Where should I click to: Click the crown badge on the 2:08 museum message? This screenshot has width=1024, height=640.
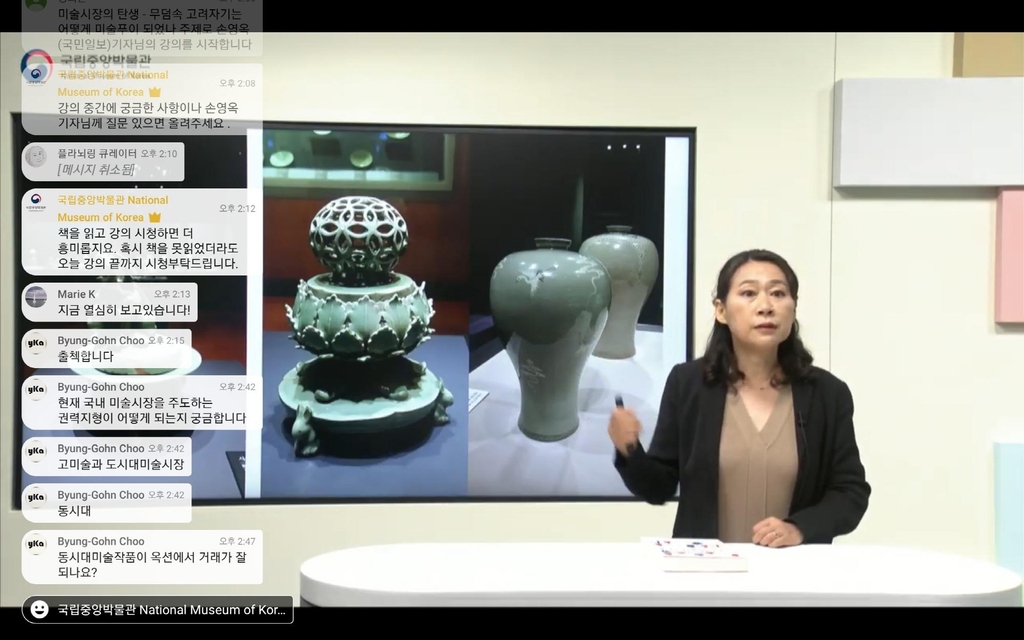pyautogui.click(x=155, y=92)
